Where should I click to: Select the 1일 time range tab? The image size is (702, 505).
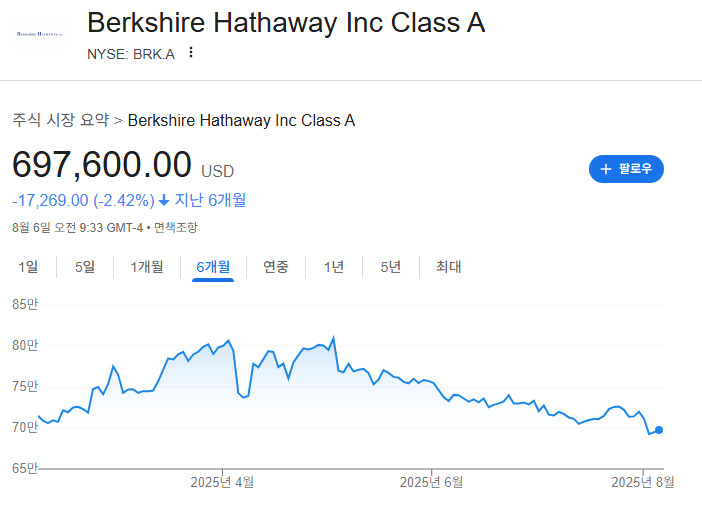point(28,267)
